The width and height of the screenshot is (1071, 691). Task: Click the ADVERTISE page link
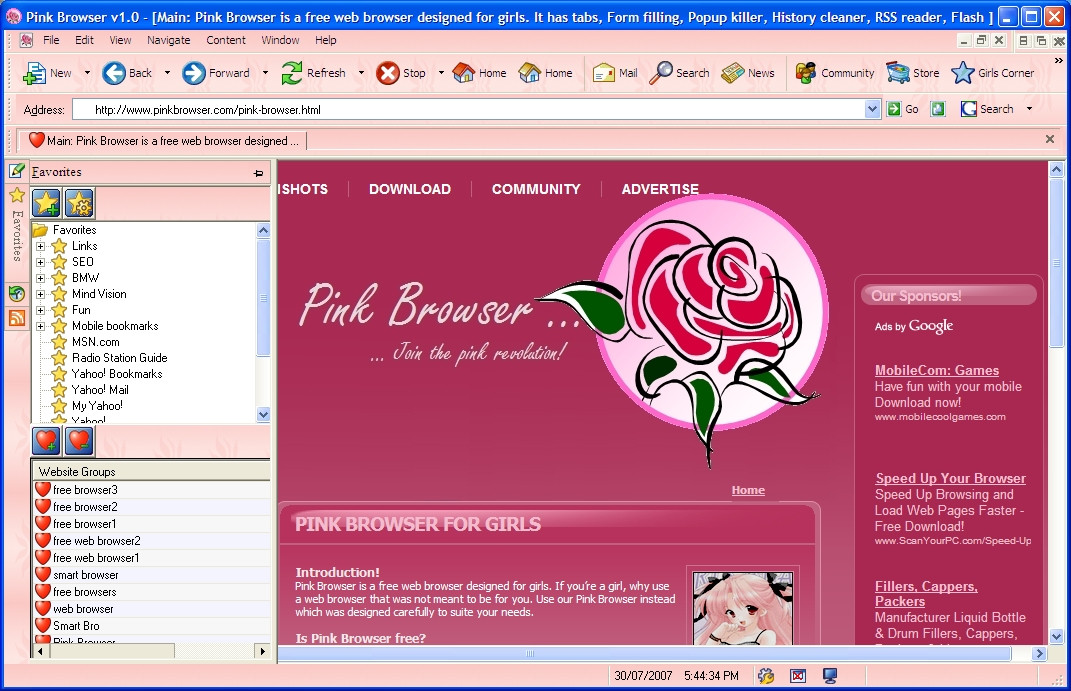pyautogui.click(x=660, y=189)
